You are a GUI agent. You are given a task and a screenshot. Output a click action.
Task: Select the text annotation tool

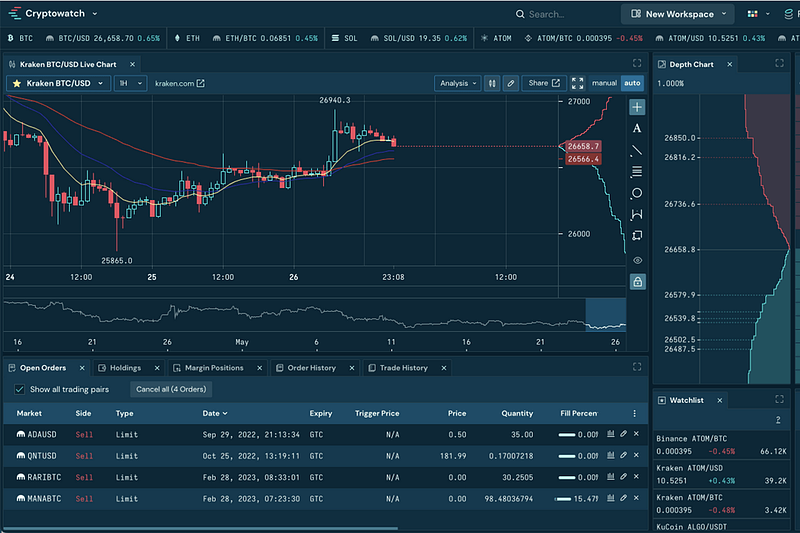click(637, 129)
